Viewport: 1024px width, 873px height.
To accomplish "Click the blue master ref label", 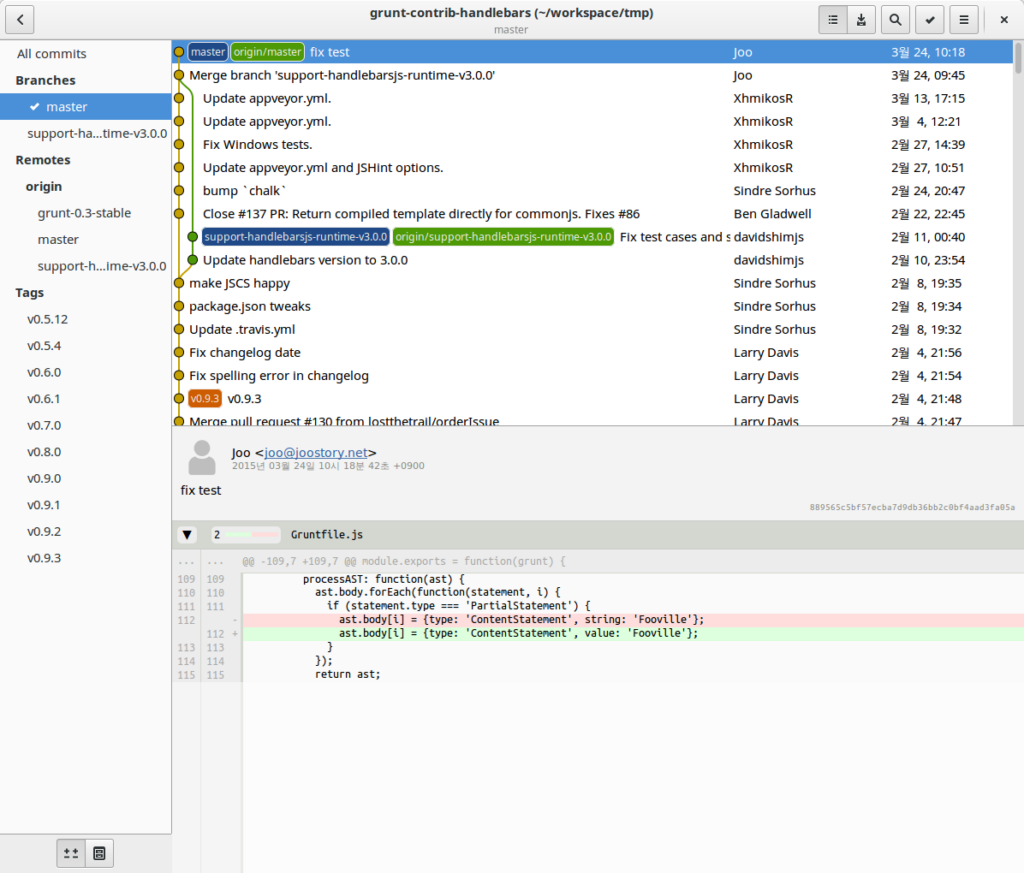I will point(208,52).
